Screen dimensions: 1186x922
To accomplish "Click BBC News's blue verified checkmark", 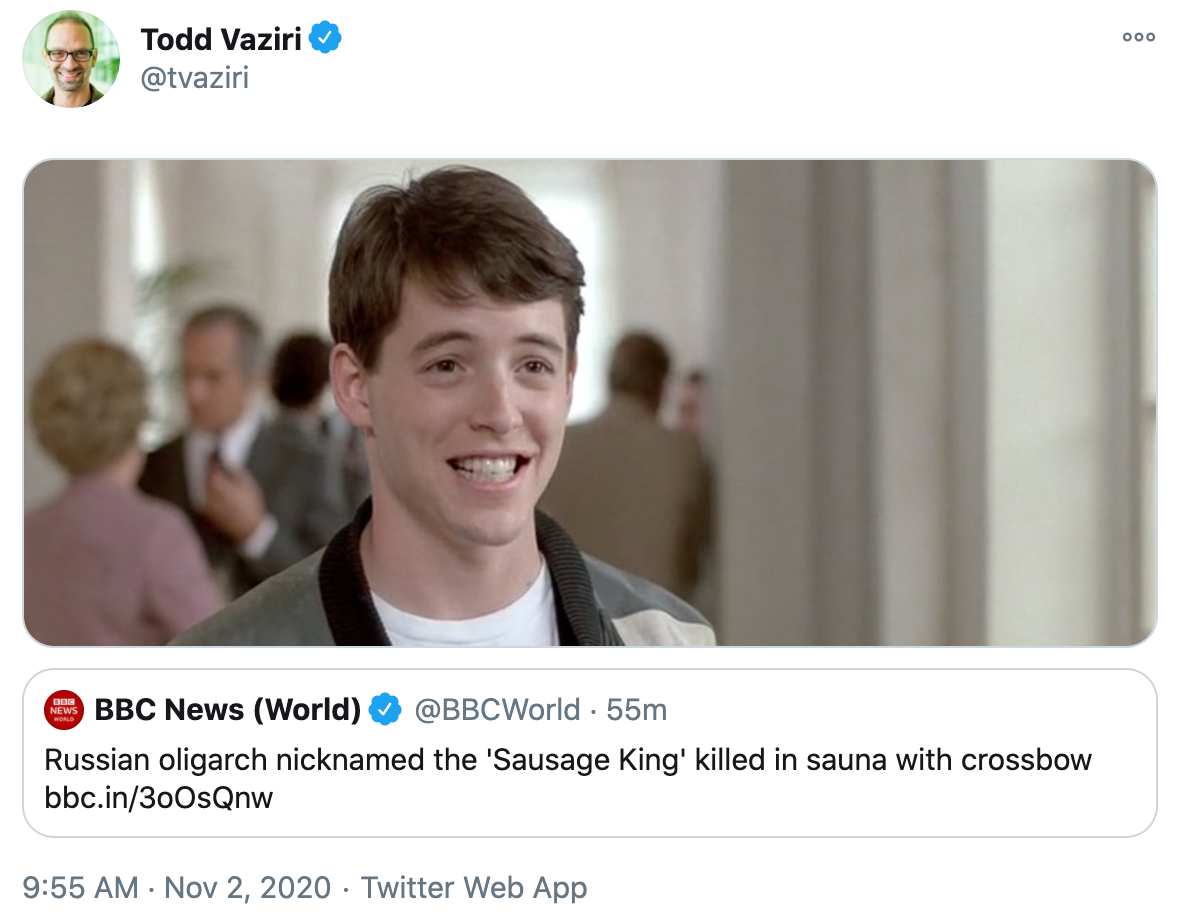I will pos(385,709).
